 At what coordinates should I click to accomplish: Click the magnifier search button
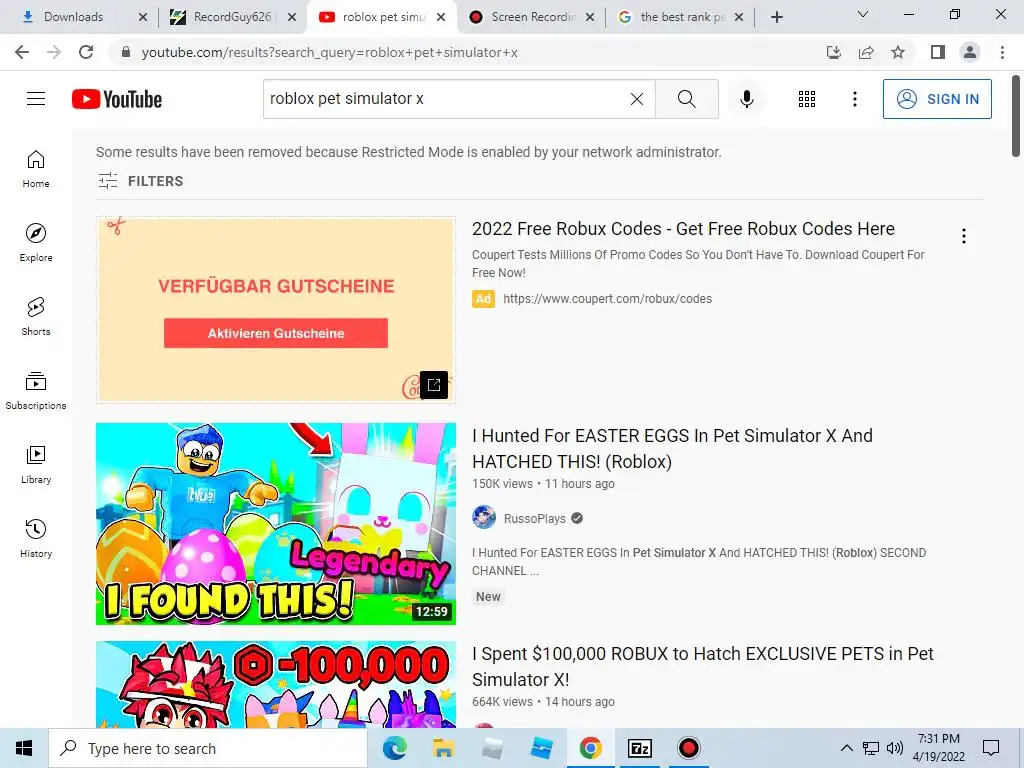(x=686, y=99)
